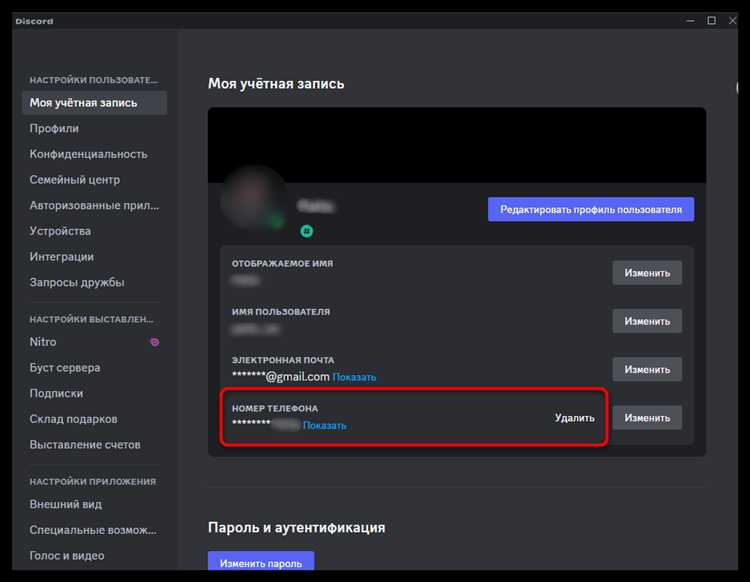Reveal the phone number via Показать link

point(324,426)
